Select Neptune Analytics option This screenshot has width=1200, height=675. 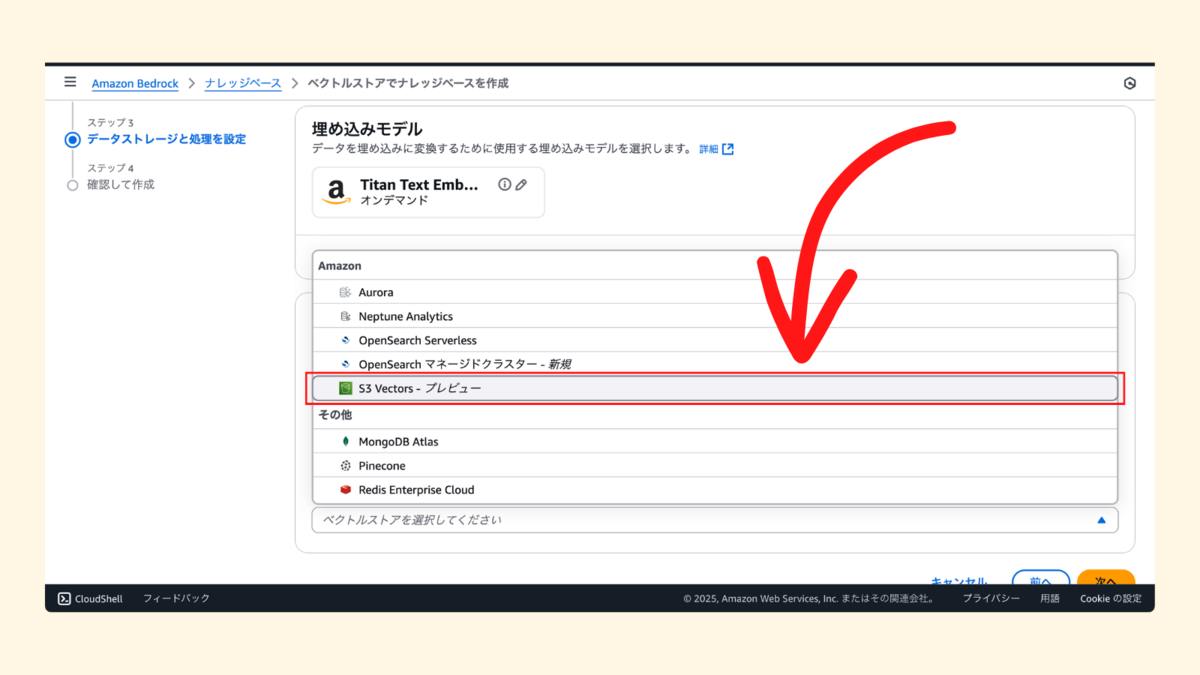tap(715, 316)
